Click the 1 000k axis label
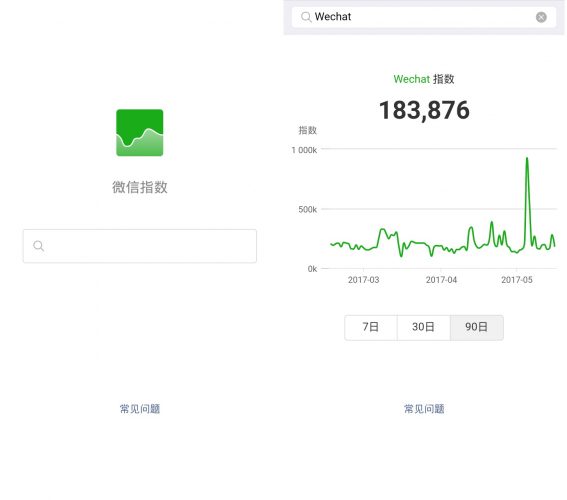Image resolution: width=567 pixels, height=500 pixels. [x=304, y=150]
